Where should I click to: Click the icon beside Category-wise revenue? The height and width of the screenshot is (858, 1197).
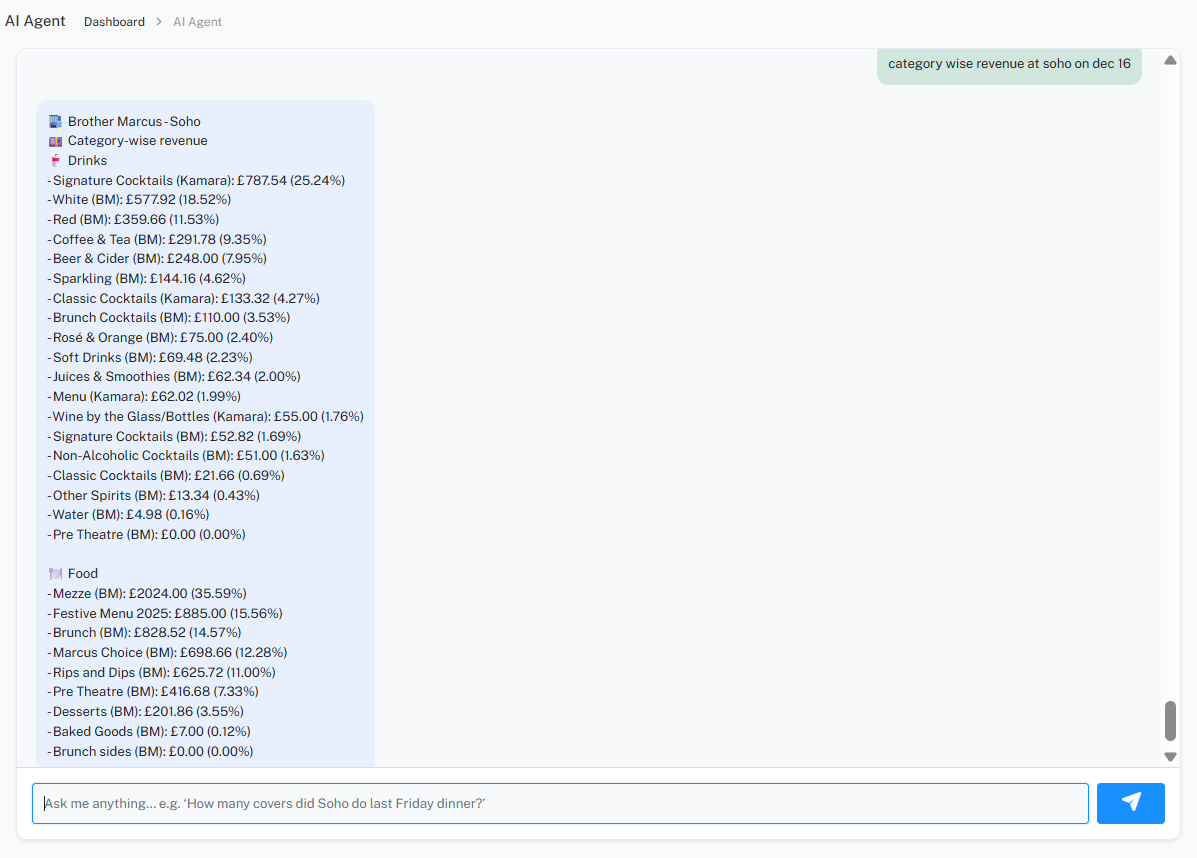55,141
